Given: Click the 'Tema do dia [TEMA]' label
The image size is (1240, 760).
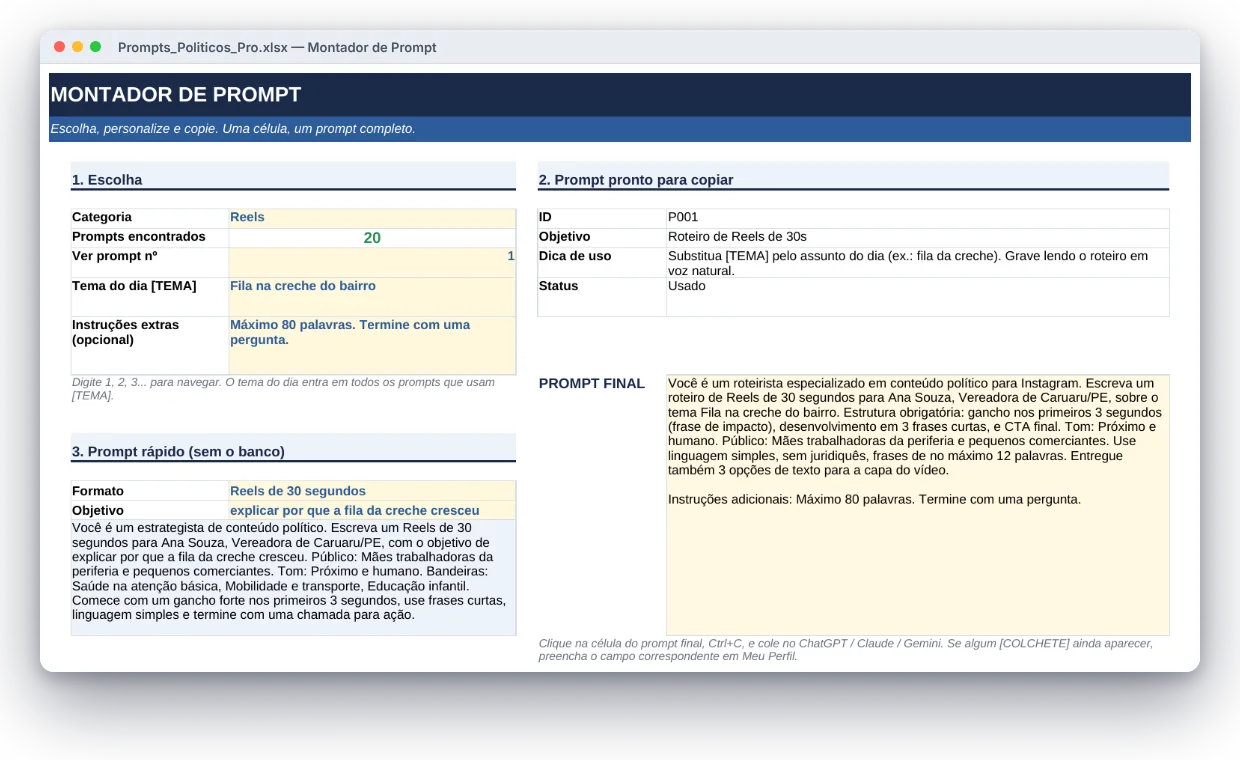Looking at the screenshot, I should [x=150, y=297].
